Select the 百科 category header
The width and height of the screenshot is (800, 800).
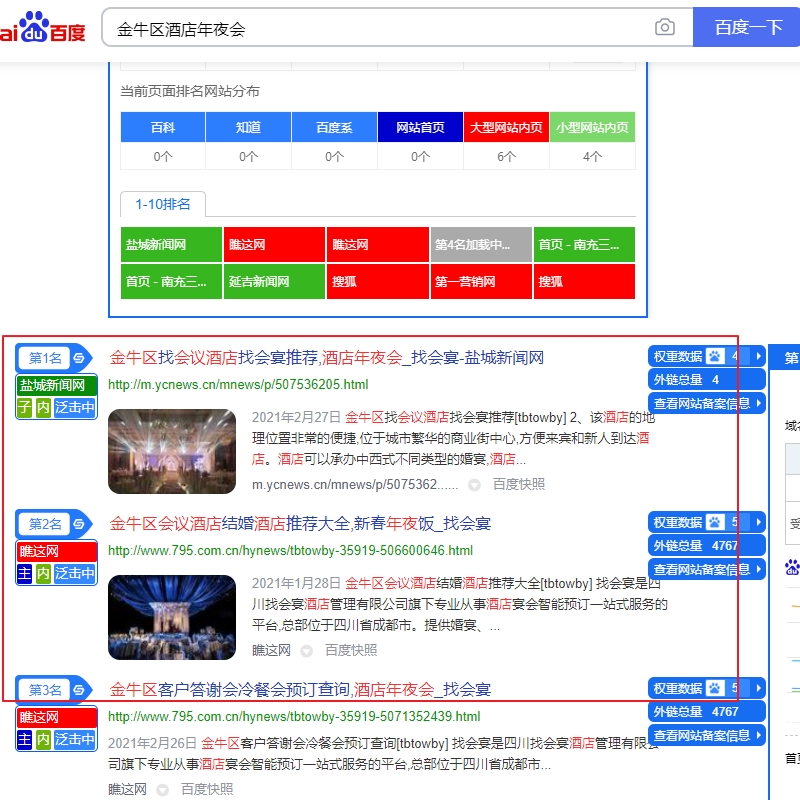pyautogui.click(x=163, y=127)
